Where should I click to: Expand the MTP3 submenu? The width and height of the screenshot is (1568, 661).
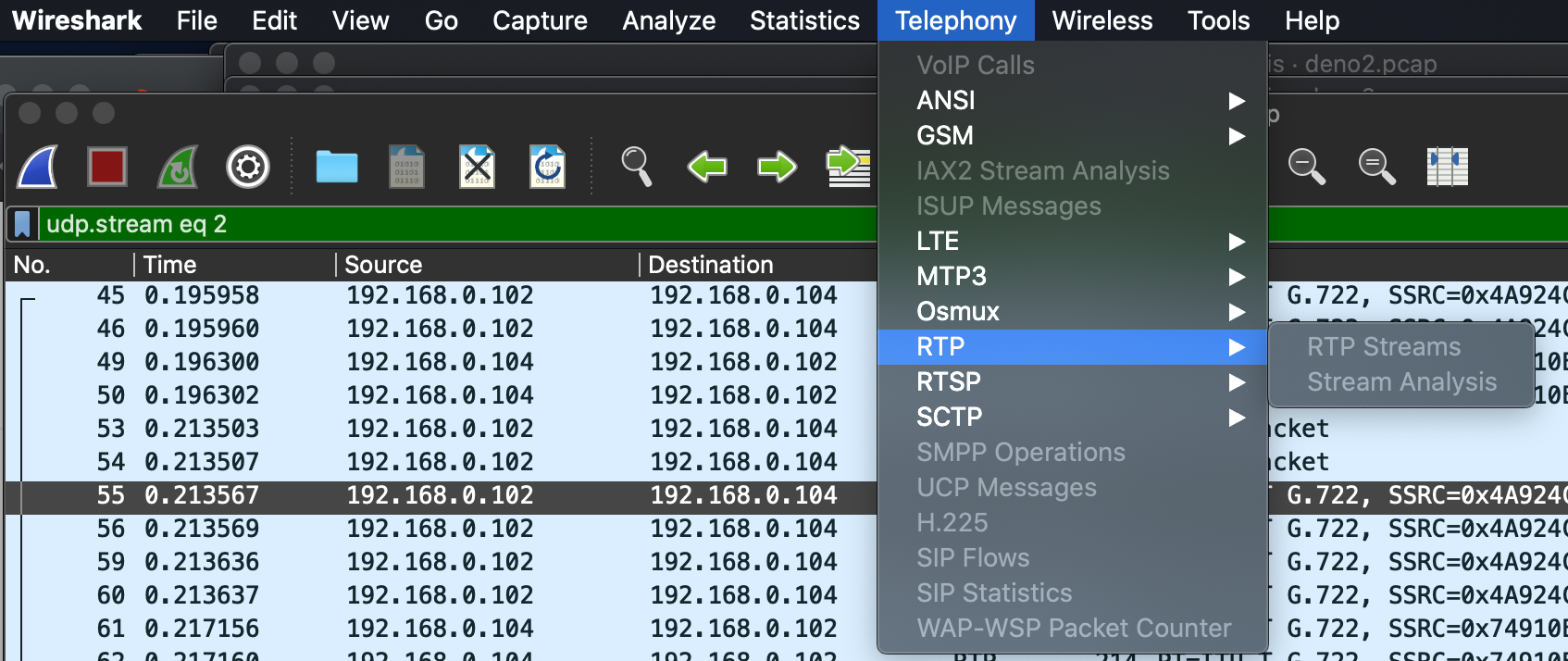click(x=1073, y=276)
